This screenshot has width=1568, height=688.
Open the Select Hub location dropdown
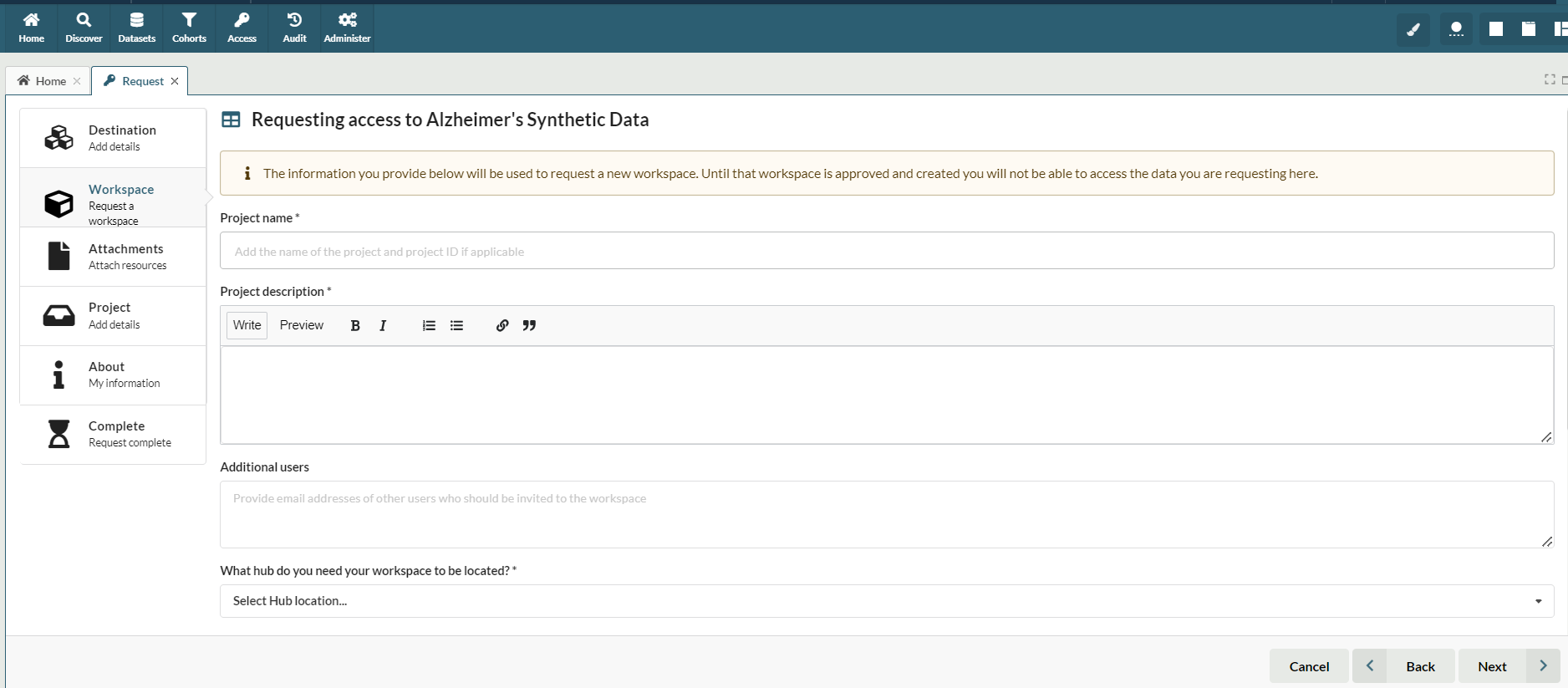886,601
